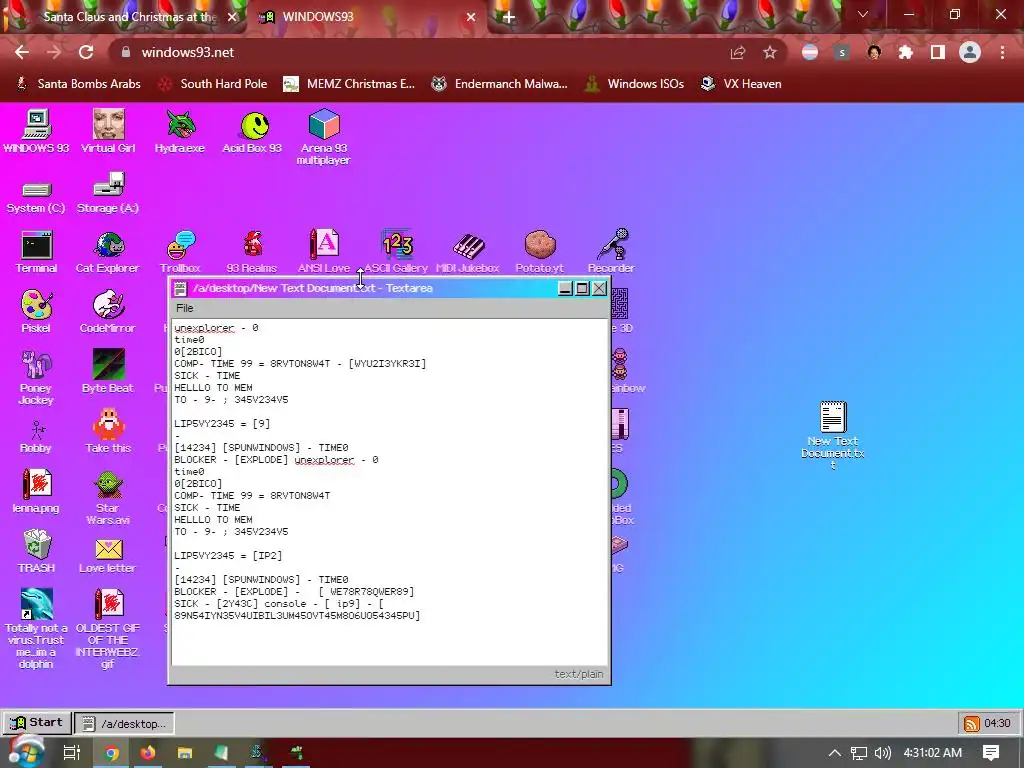Open South Hard Pole bookmark
The width and height of the screenshot is (1024, 768).
tap(213, 84)
